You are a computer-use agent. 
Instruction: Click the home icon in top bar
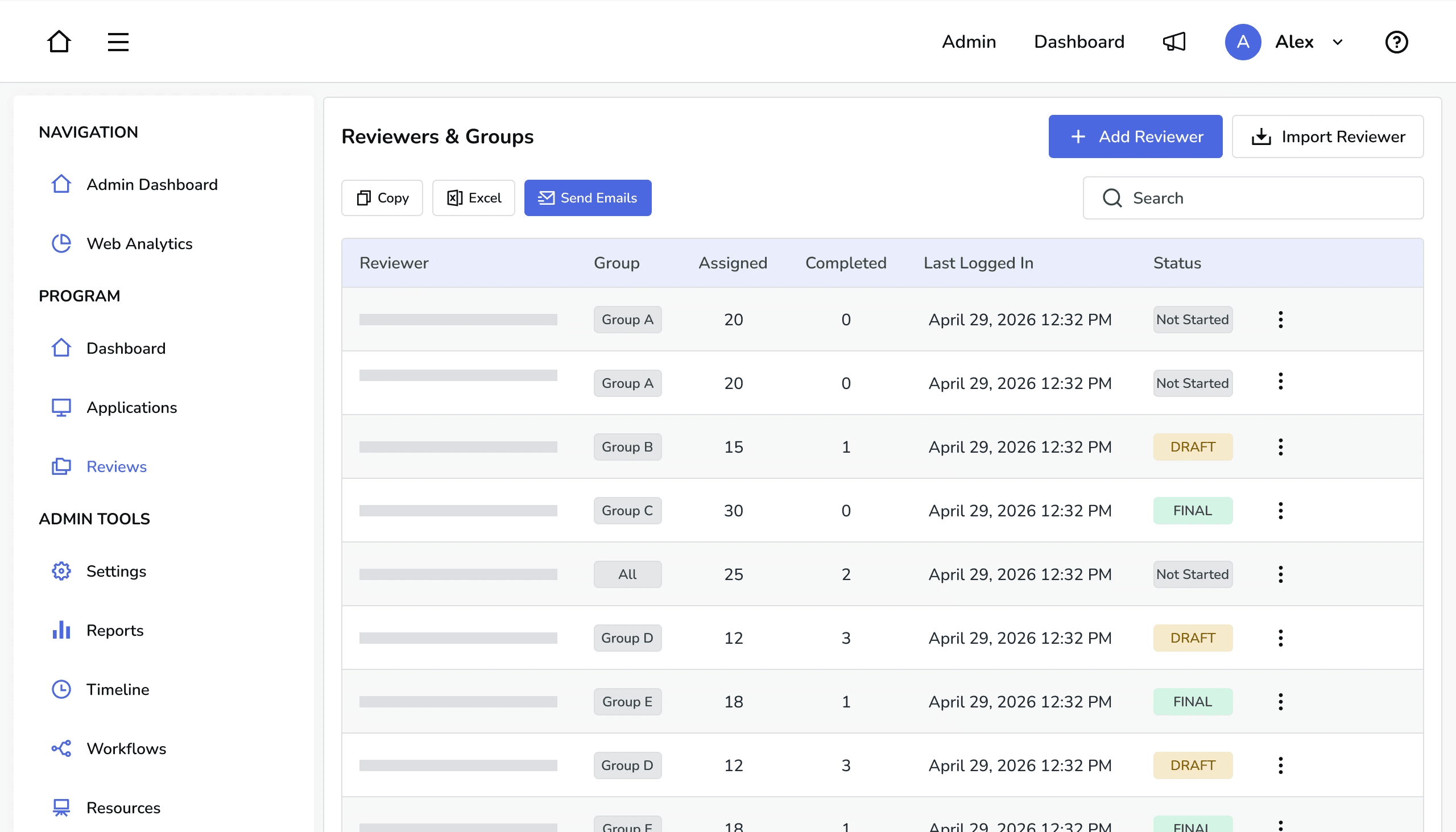[x=59, y=42]
